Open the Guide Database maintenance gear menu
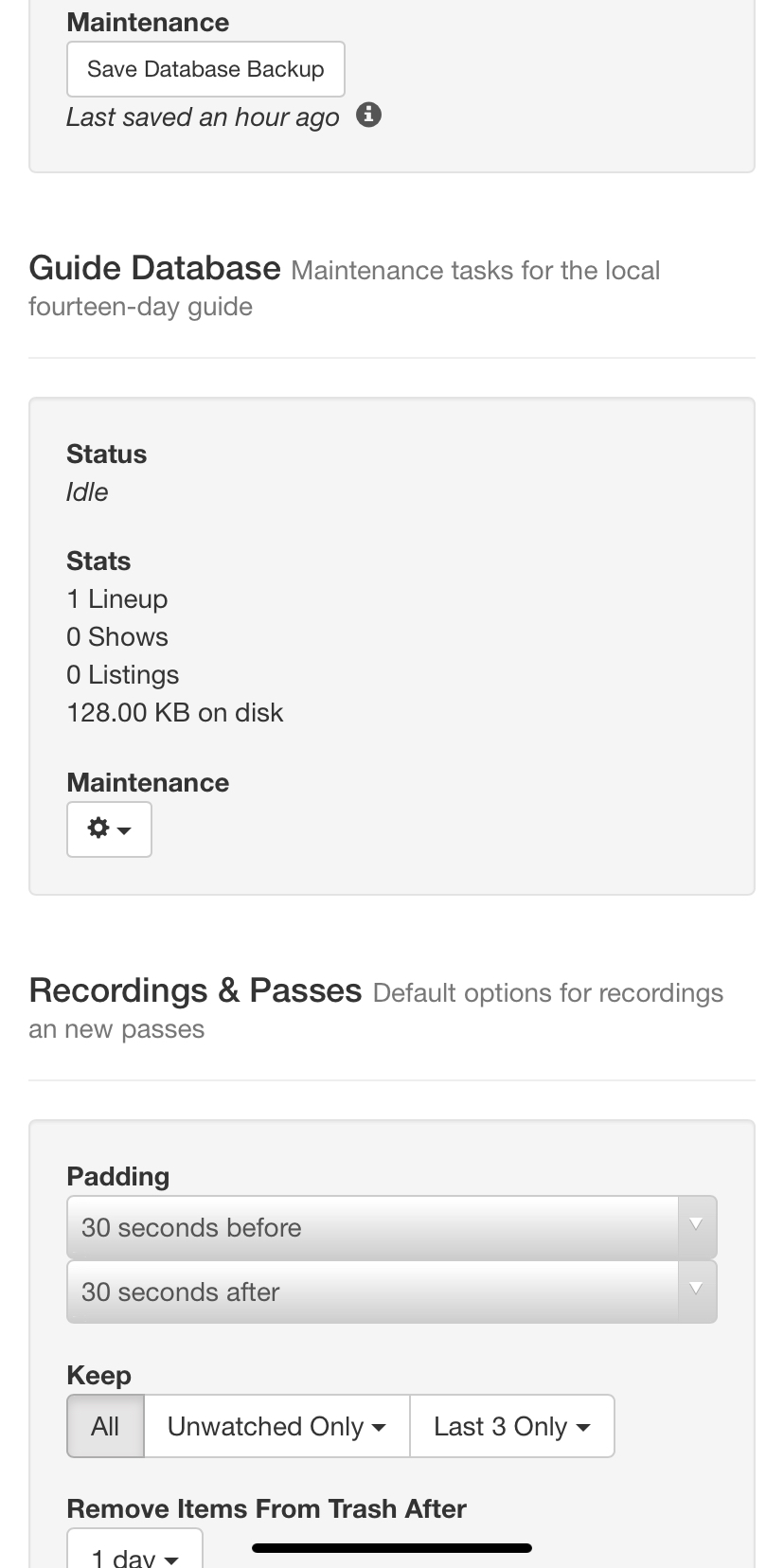Screen dimensions: 784x1568 coord(109,829)
